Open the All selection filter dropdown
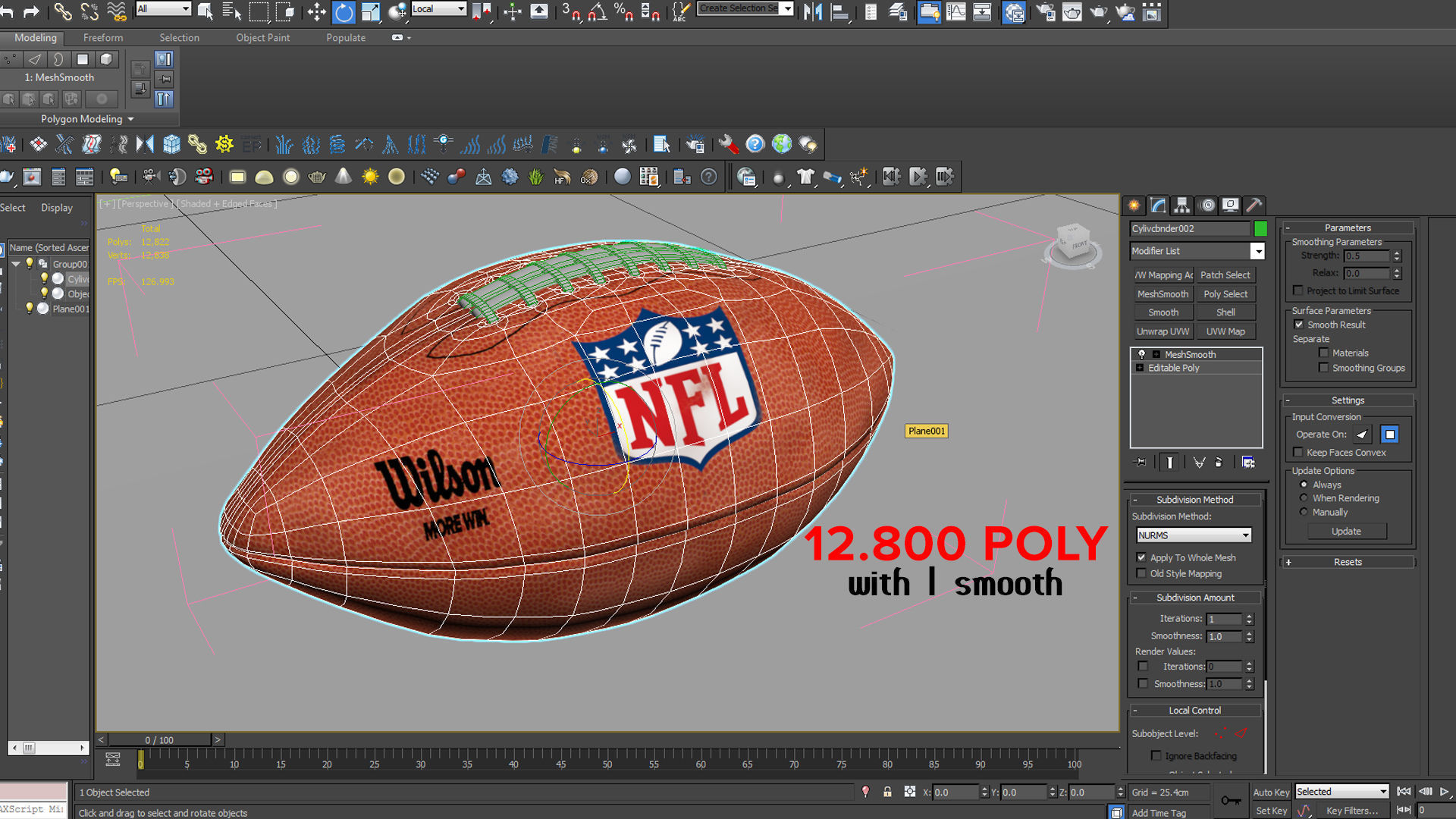1456x819 pixels. [163, 9]
